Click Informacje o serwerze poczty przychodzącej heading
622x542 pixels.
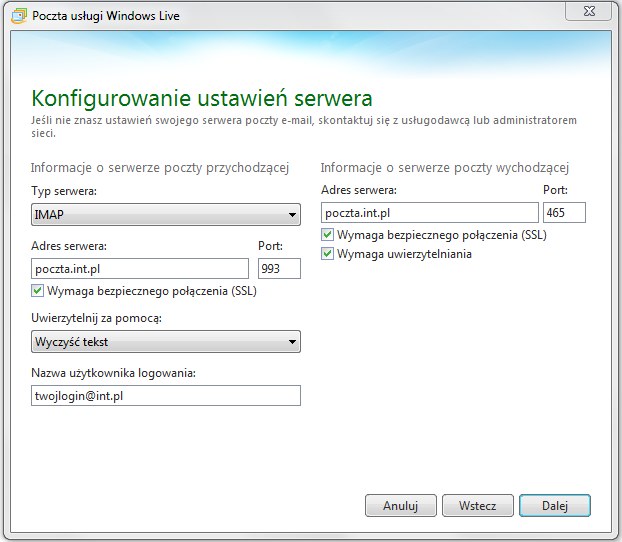coord(160,168)
